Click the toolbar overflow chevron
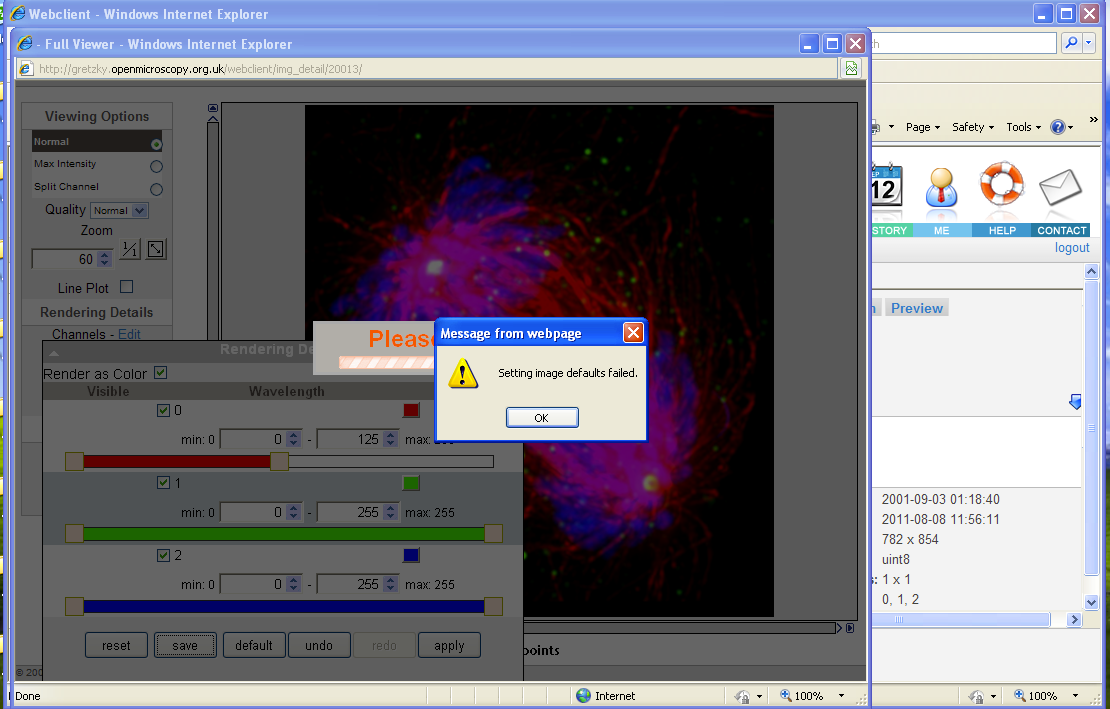1110x709 pixels. click(x=1094, y=120)
